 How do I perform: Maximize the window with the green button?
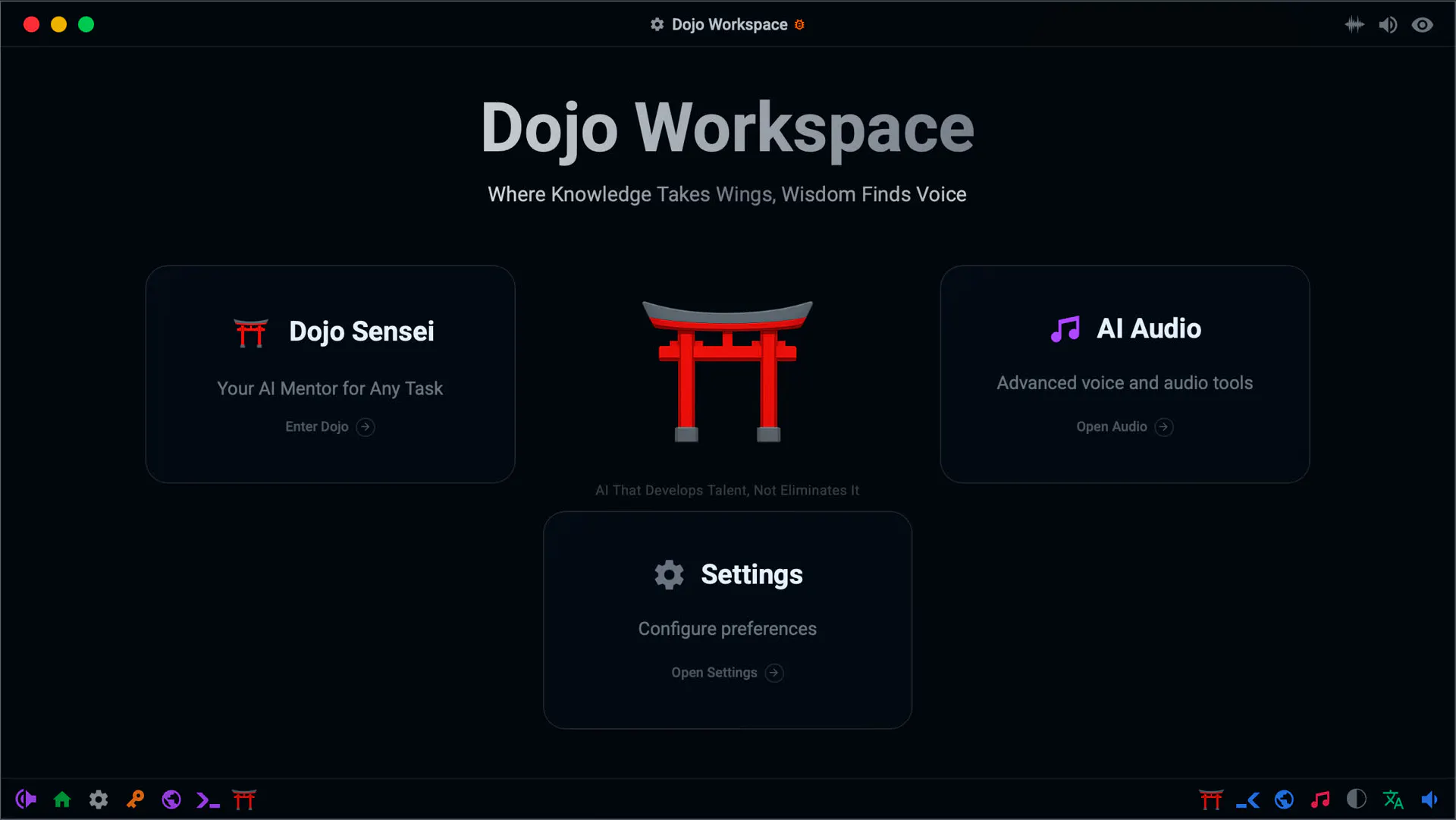point(86,24)
